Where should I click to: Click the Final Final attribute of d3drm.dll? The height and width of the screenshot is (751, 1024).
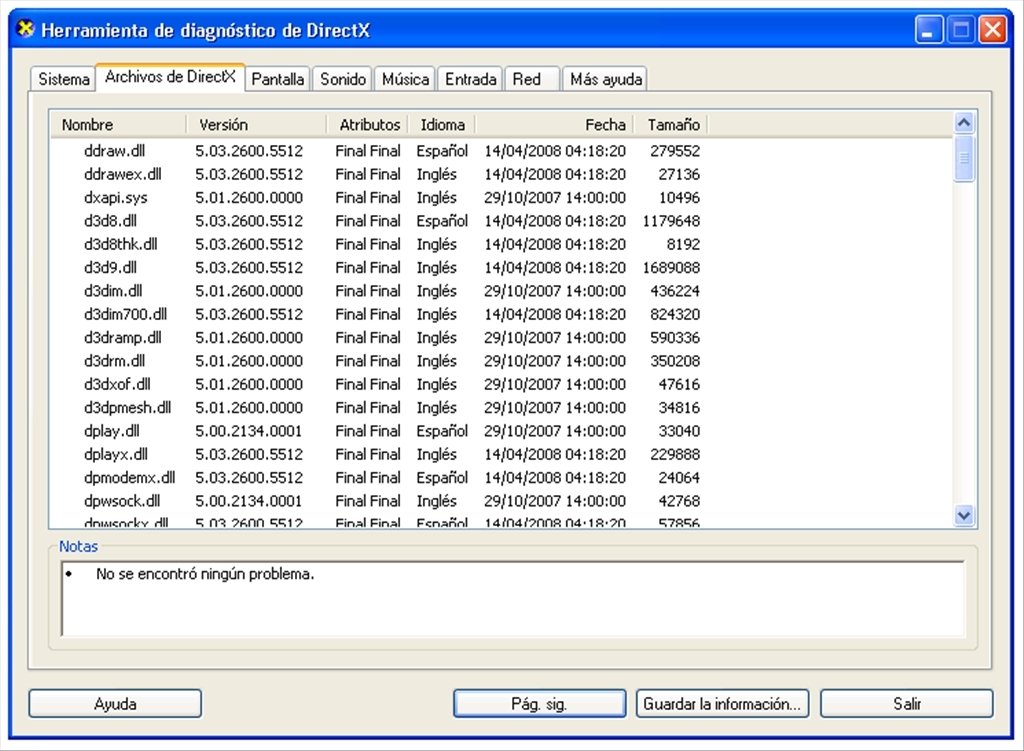(x=368, y=361)
